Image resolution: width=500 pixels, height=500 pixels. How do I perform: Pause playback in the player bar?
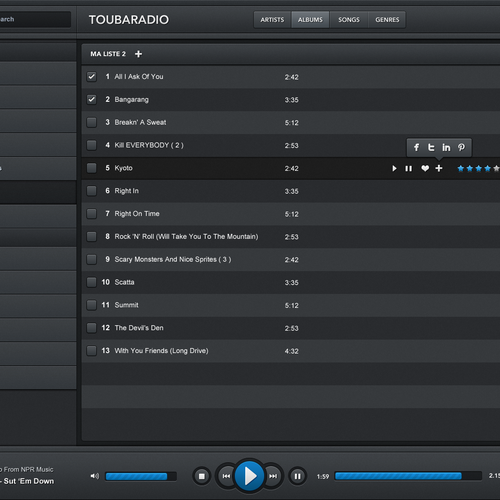point(297,476)
